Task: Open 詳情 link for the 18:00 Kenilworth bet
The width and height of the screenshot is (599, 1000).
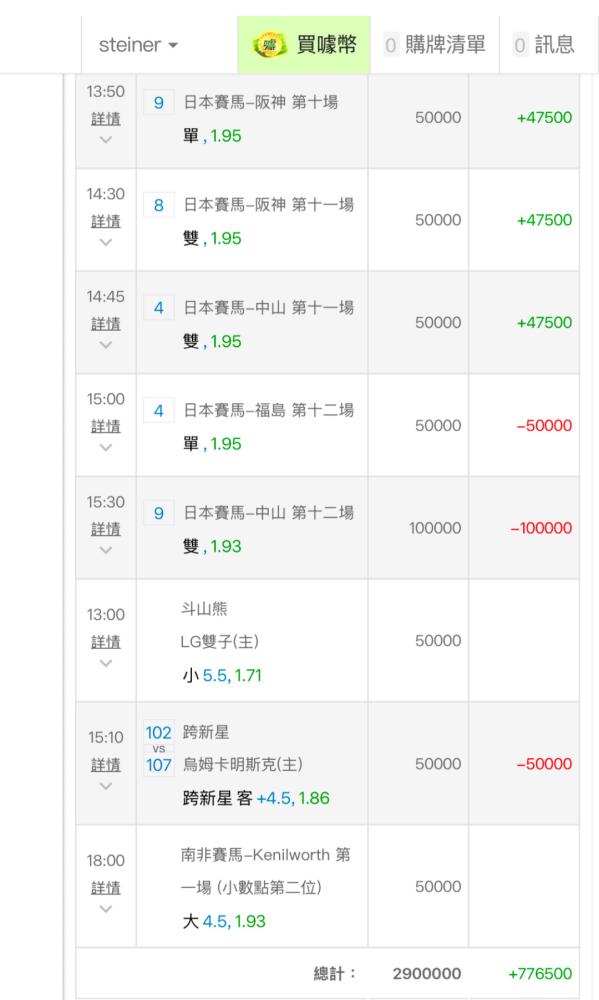Action: point(106,888)
